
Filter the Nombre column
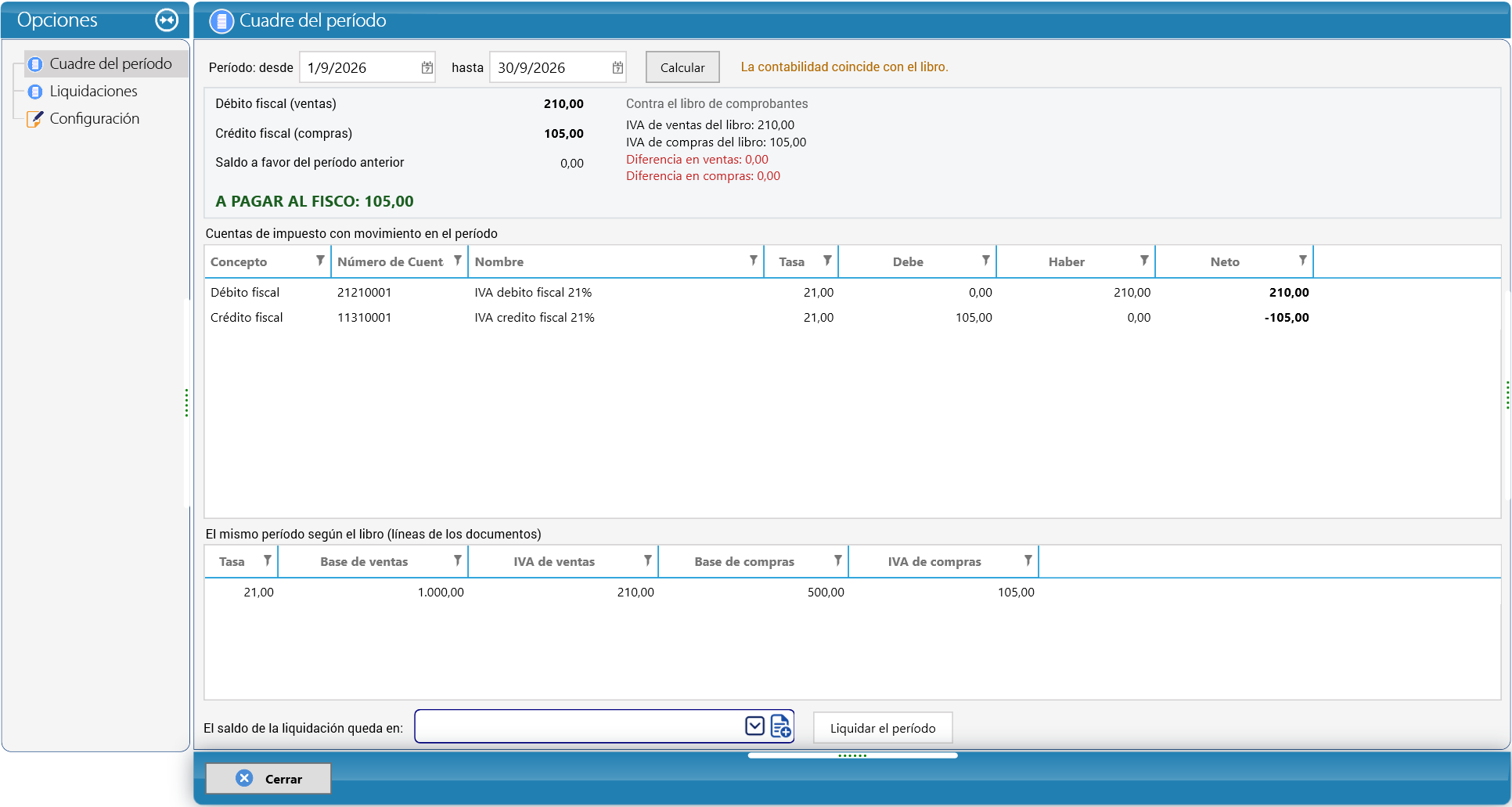coord(753,261)
